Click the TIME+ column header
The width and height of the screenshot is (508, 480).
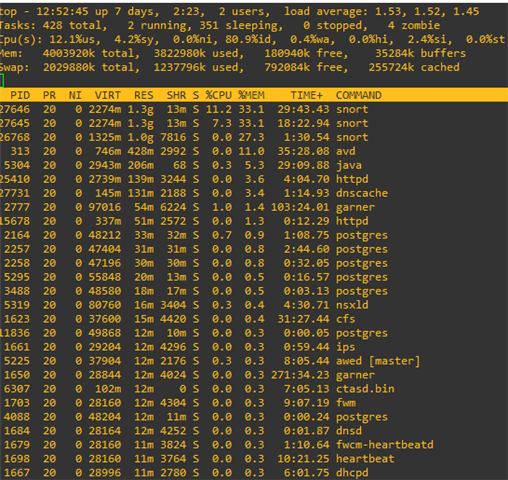pos(307,95)
